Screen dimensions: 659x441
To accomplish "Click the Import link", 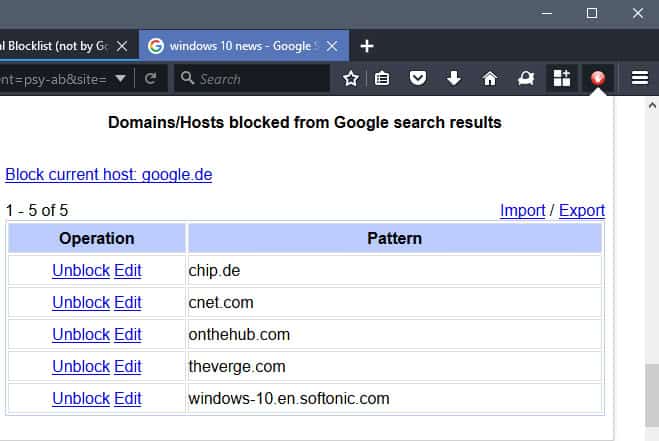I will [522, 210].
